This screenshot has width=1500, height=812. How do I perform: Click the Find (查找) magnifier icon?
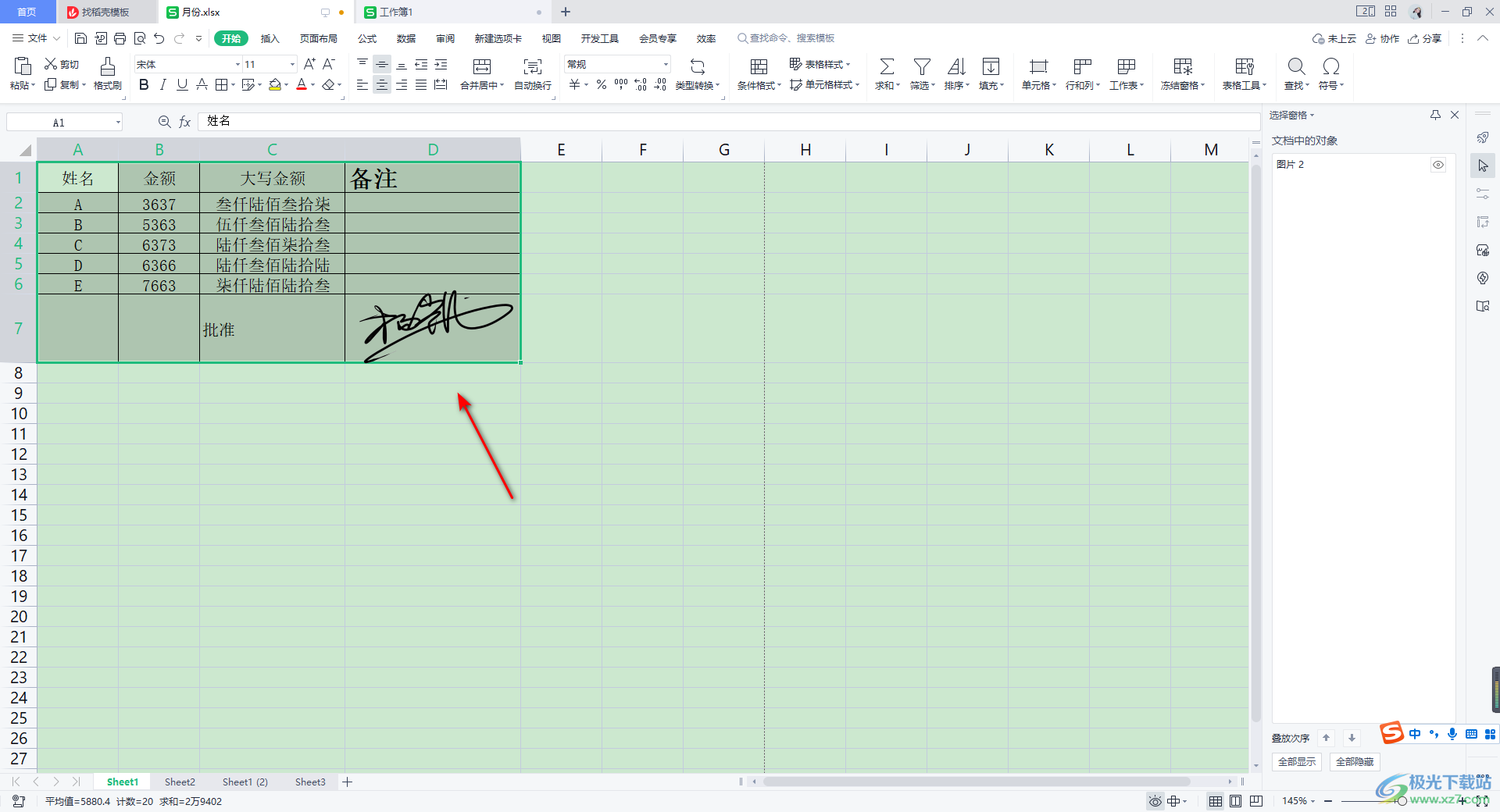tap(1296, 66)
